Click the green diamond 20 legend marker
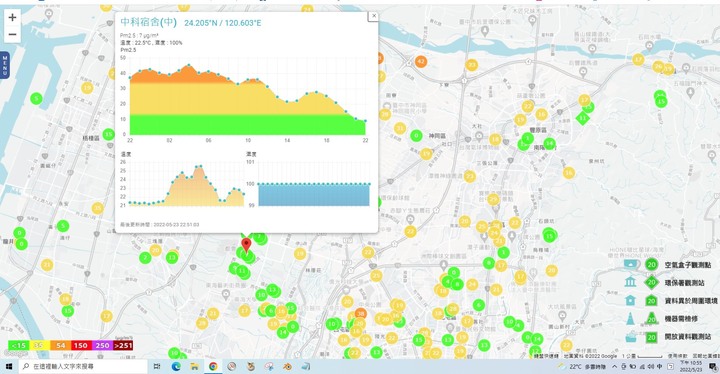 point(651,282)
